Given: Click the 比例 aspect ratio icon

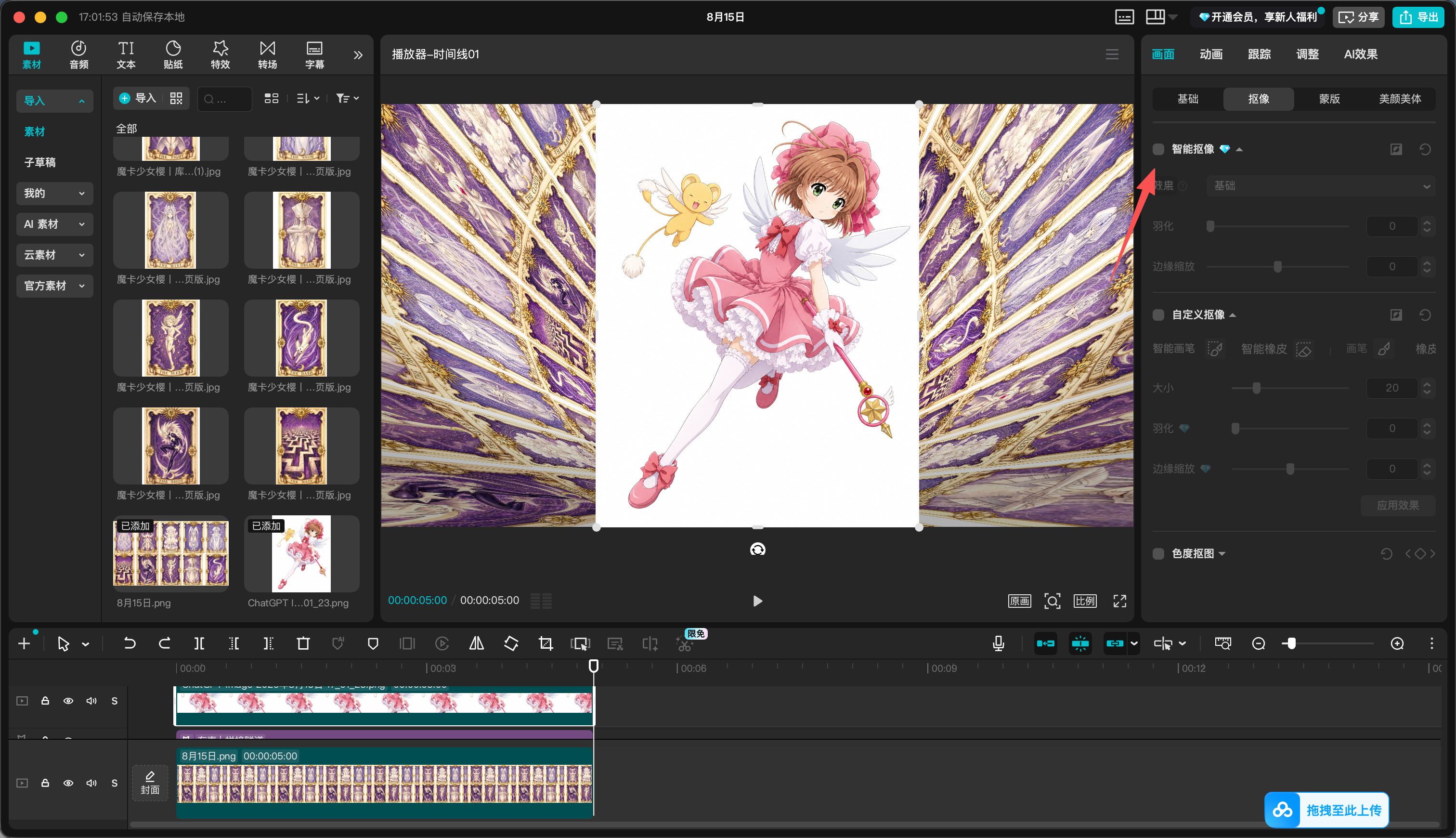Looking at the screenshot, I should 1085,601.
